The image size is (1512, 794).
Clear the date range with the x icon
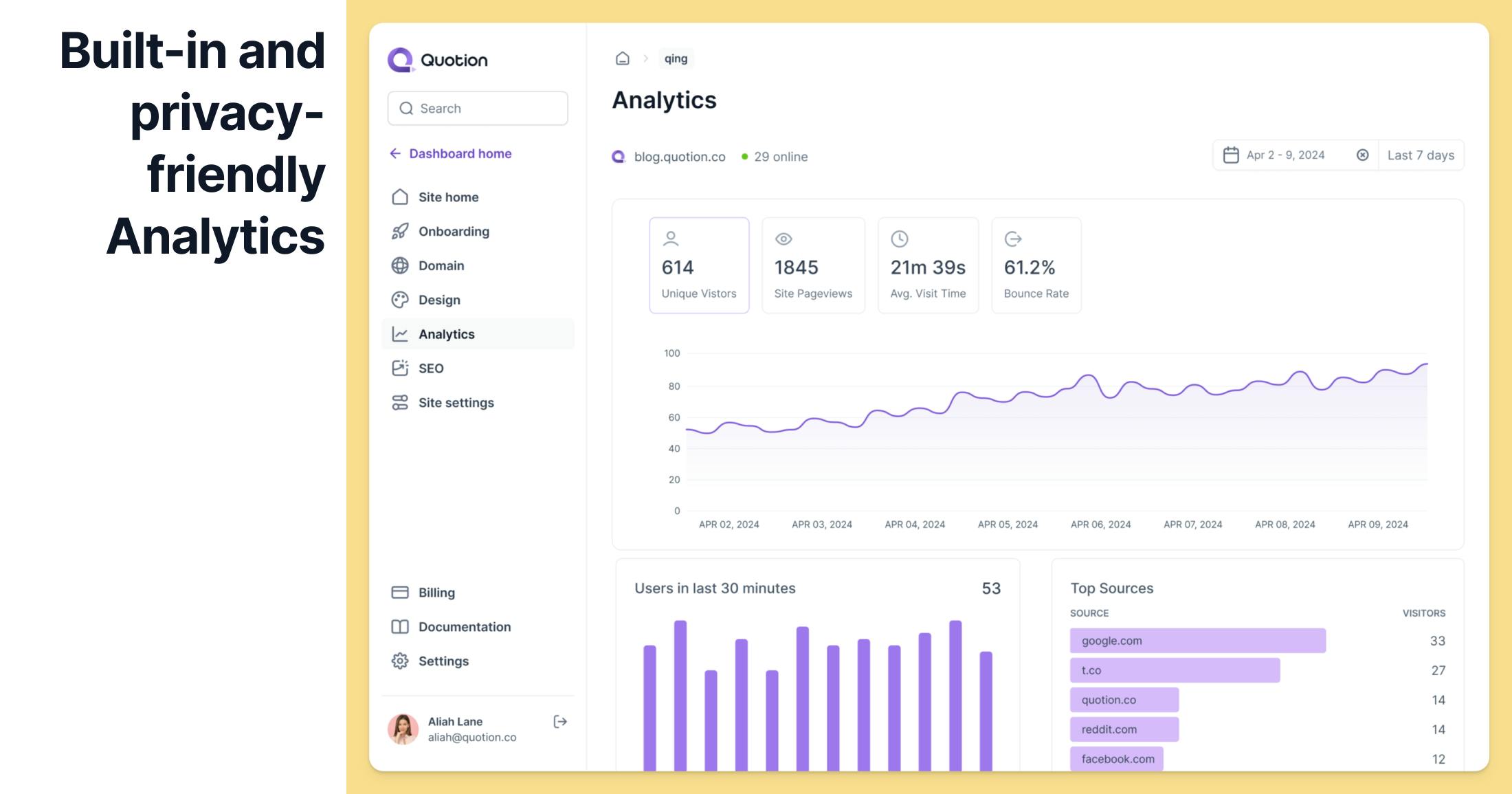click(x=1363, y=155)
